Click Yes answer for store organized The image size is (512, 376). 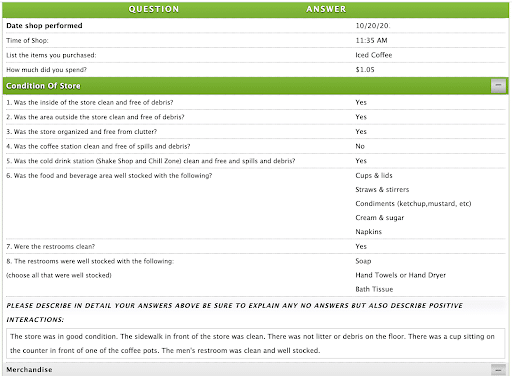(x=361, y=132)
